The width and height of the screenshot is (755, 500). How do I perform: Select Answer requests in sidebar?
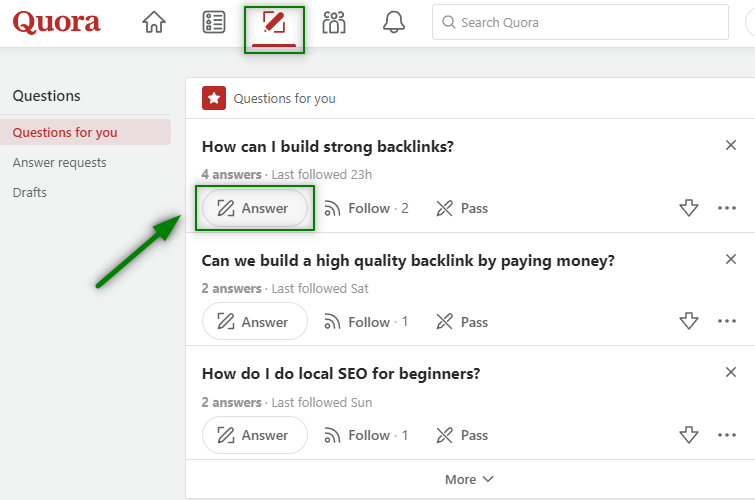60,162
